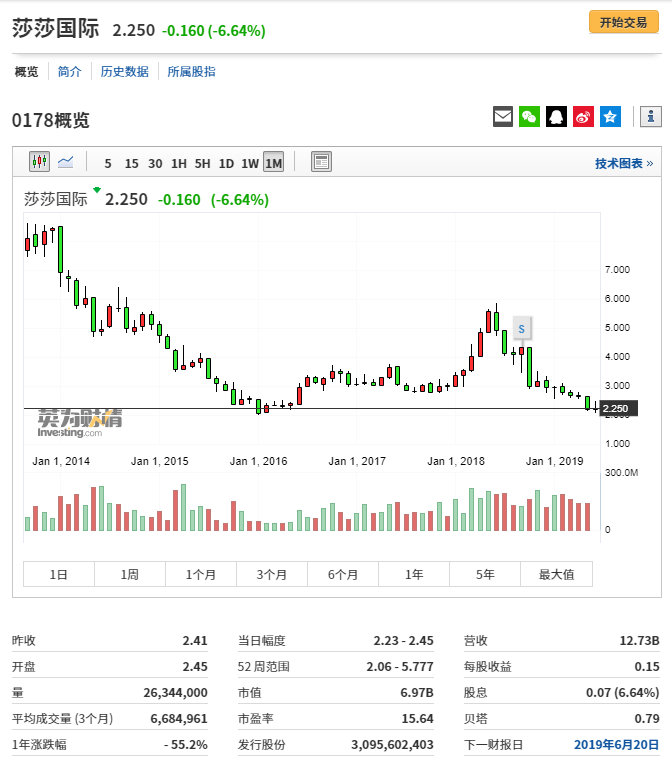Set chart range to 1日
The height and width of the screenshot is (773, 672).
tap(59, 574)
